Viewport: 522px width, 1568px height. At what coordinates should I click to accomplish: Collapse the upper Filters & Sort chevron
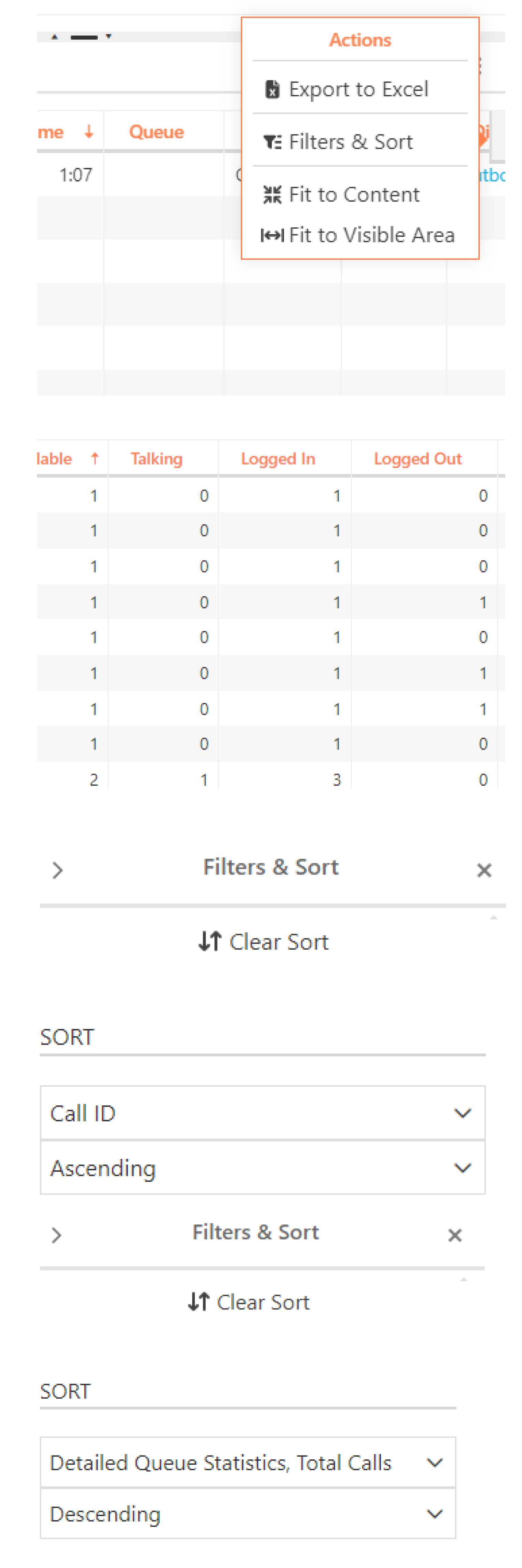(x=57, y=870)
